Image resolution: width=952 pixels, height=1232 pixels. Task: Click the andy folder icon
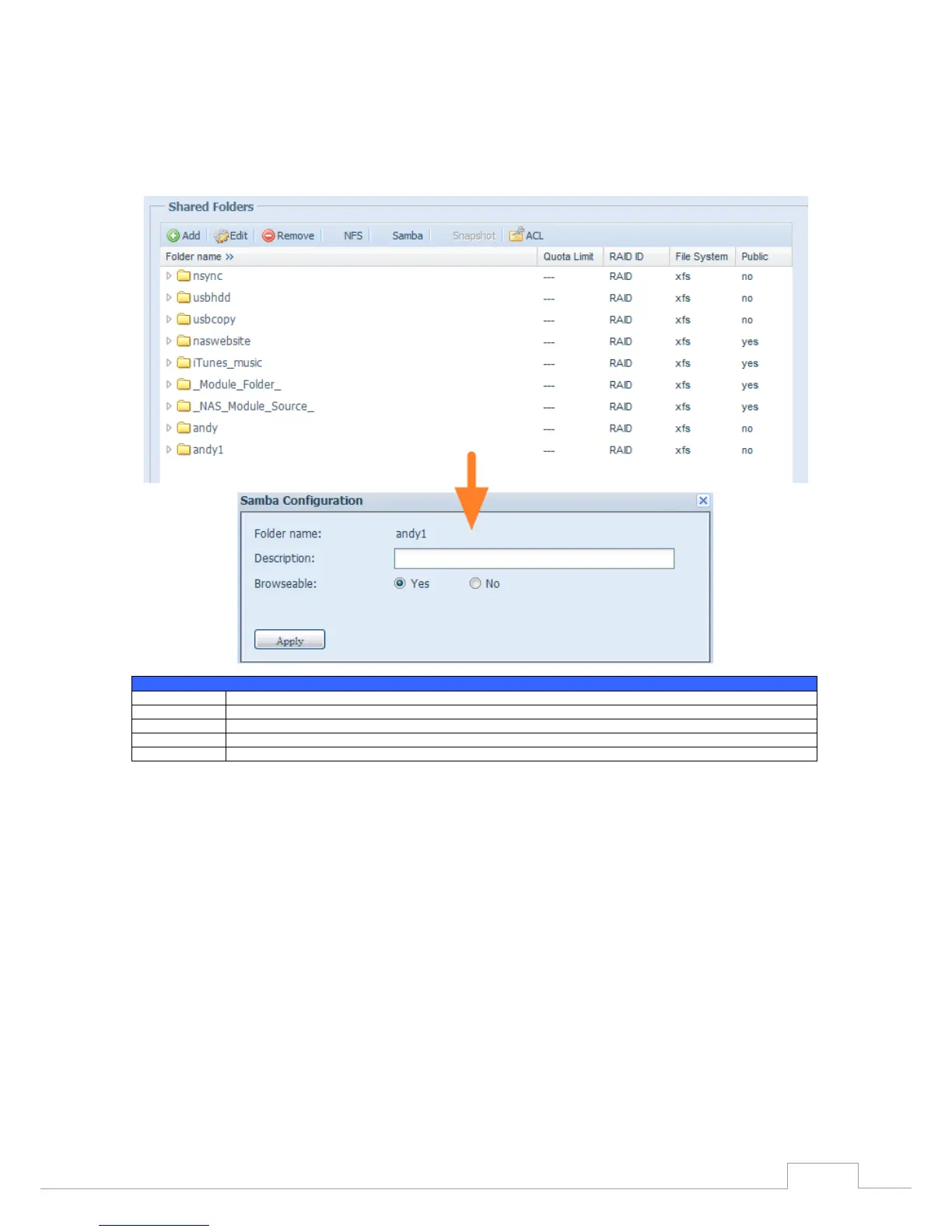point(184,429)
